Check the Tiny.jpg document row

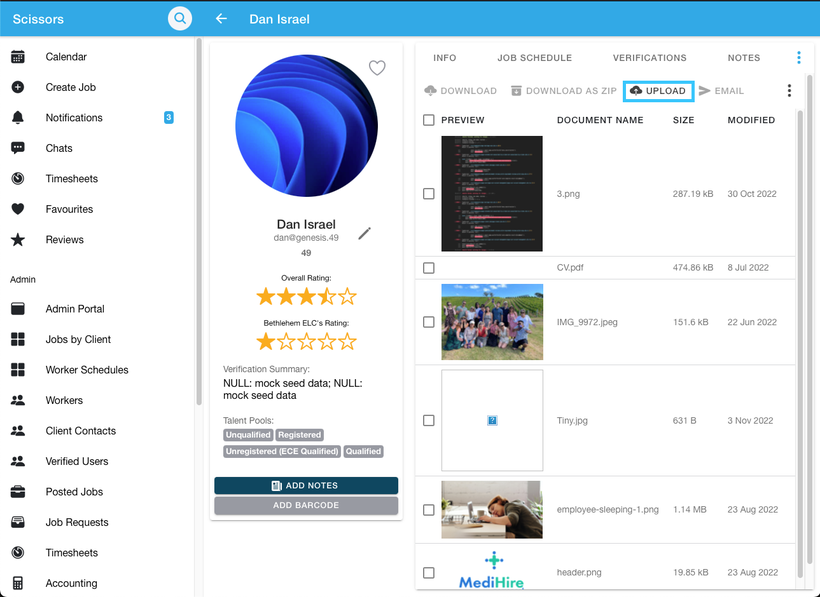[429, 421]
